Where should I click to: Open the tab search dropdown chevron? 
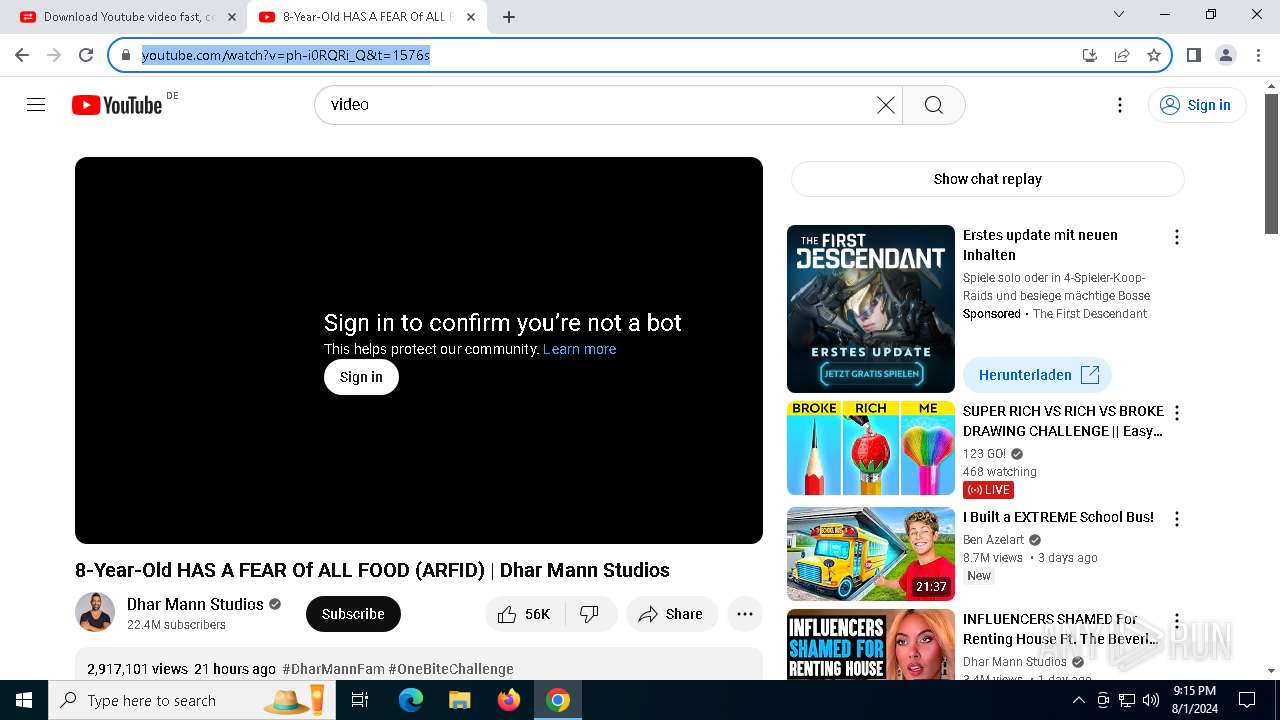tap(1119, 15)
